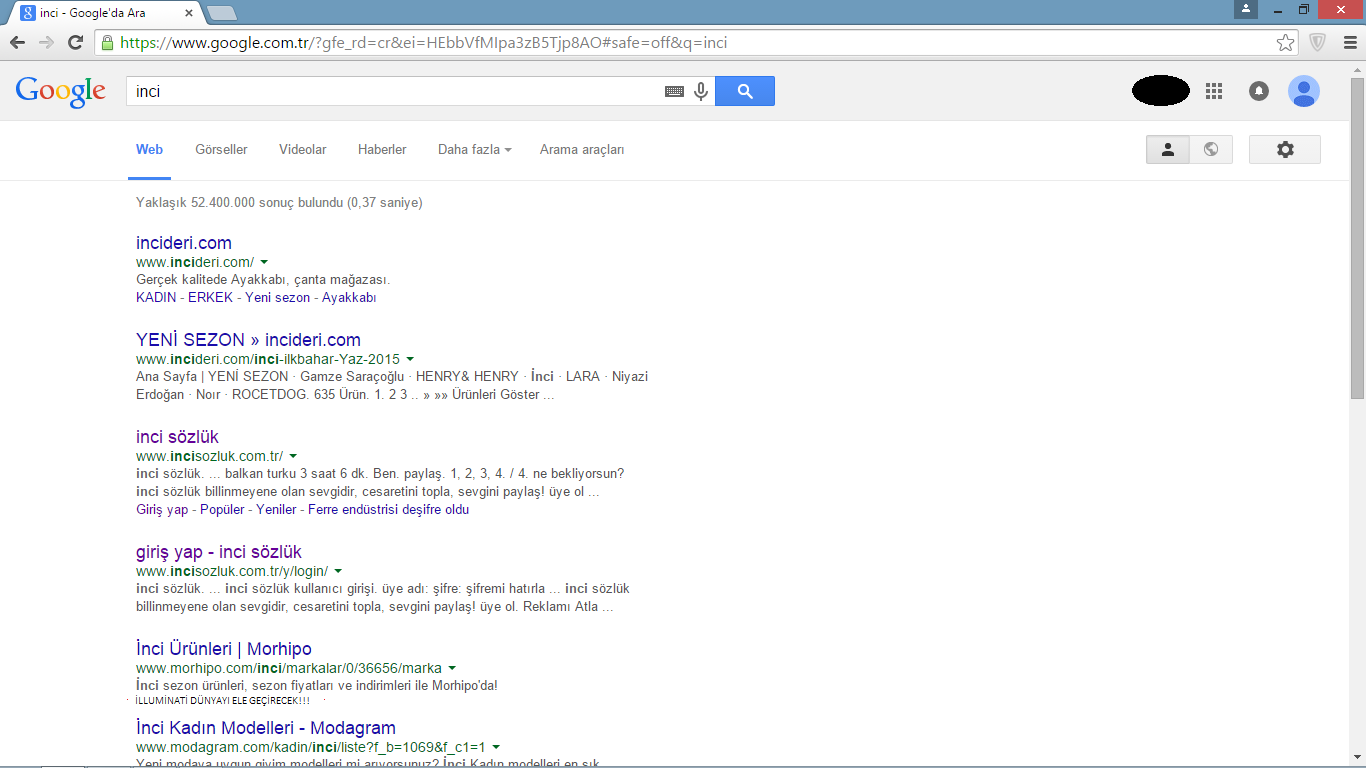This screenshot has height=768, width=1366.
Task: Switch to personal results person toggle
Action: (1168, 149)
